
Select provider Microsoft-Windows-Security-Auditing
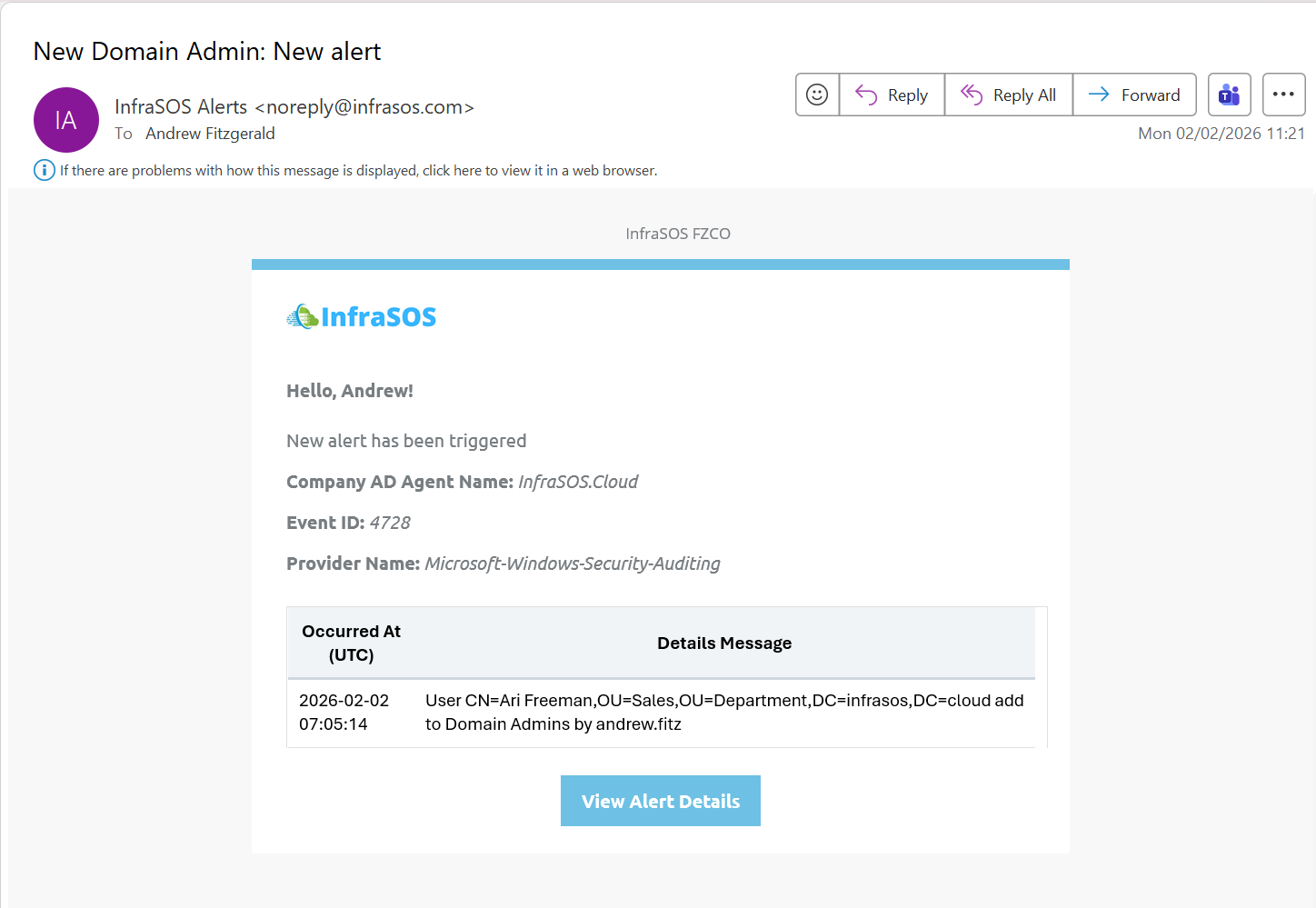pyautogui.click(x=573, y=564)
